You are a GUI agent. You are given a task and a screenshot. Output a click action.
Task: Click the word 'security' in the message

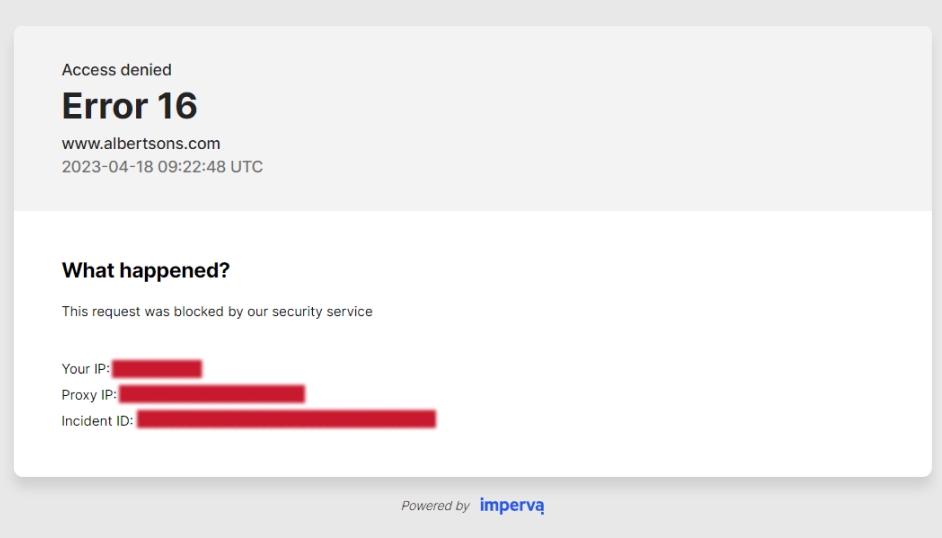pos(294,312)
